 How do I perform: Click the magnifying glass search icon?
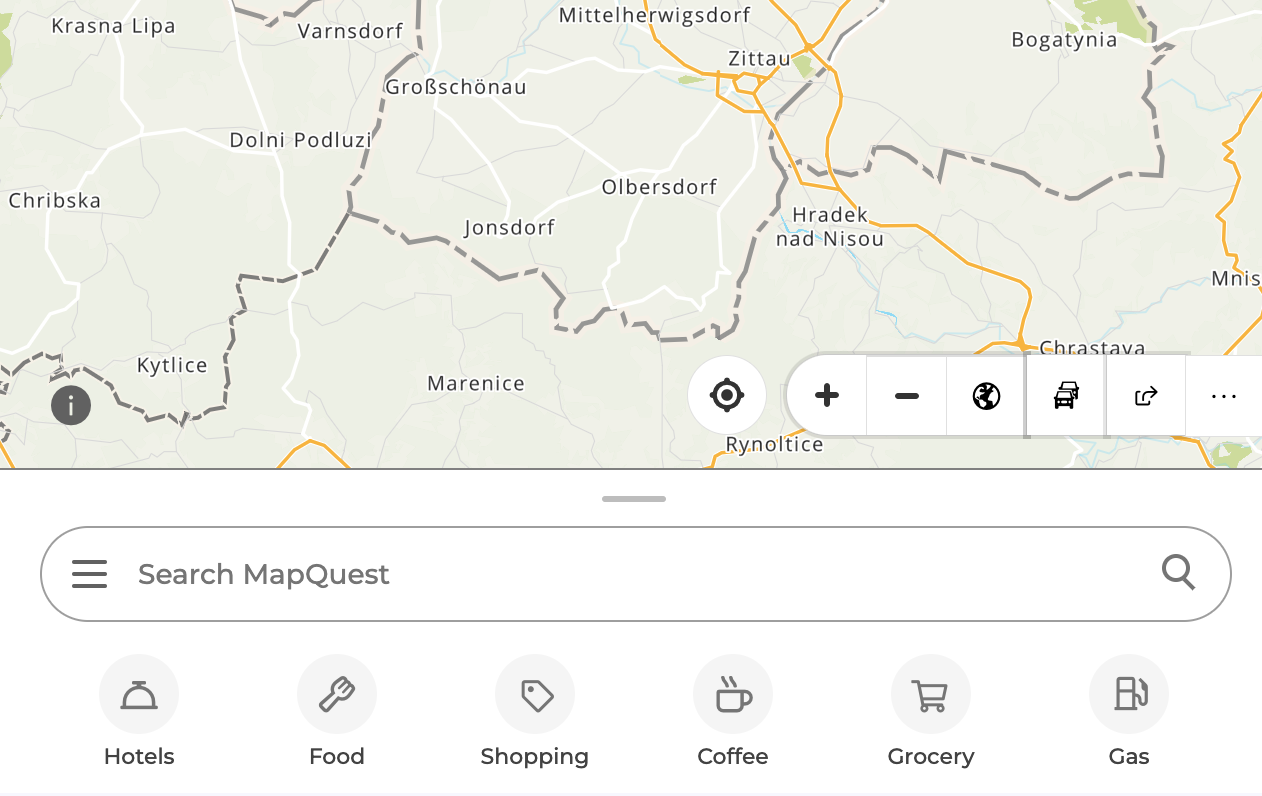point(1179,573)
